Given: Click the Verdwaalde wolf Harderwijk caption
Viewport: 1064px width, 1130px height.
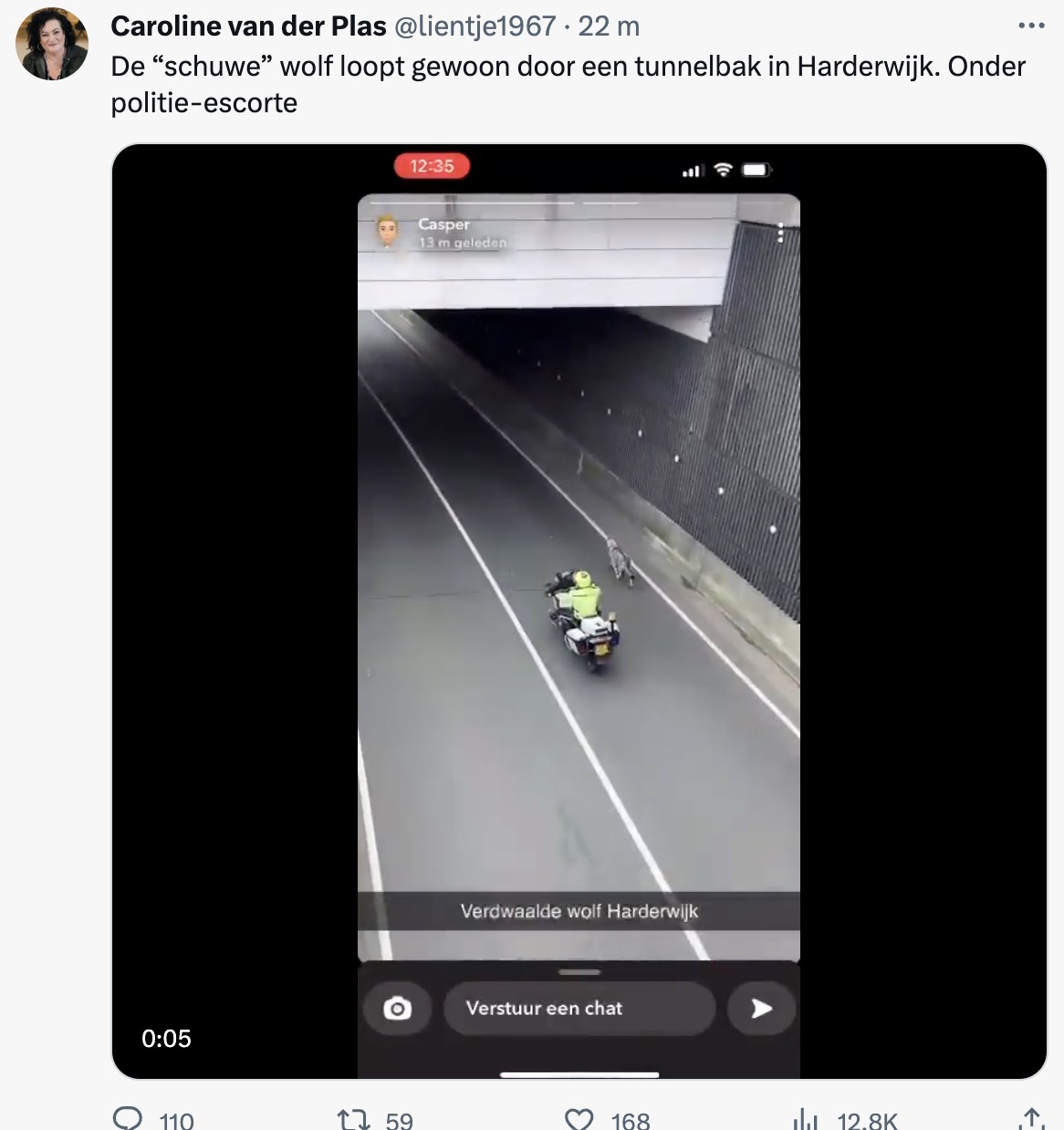Looking at the screenshot, I should pos(579,911).
